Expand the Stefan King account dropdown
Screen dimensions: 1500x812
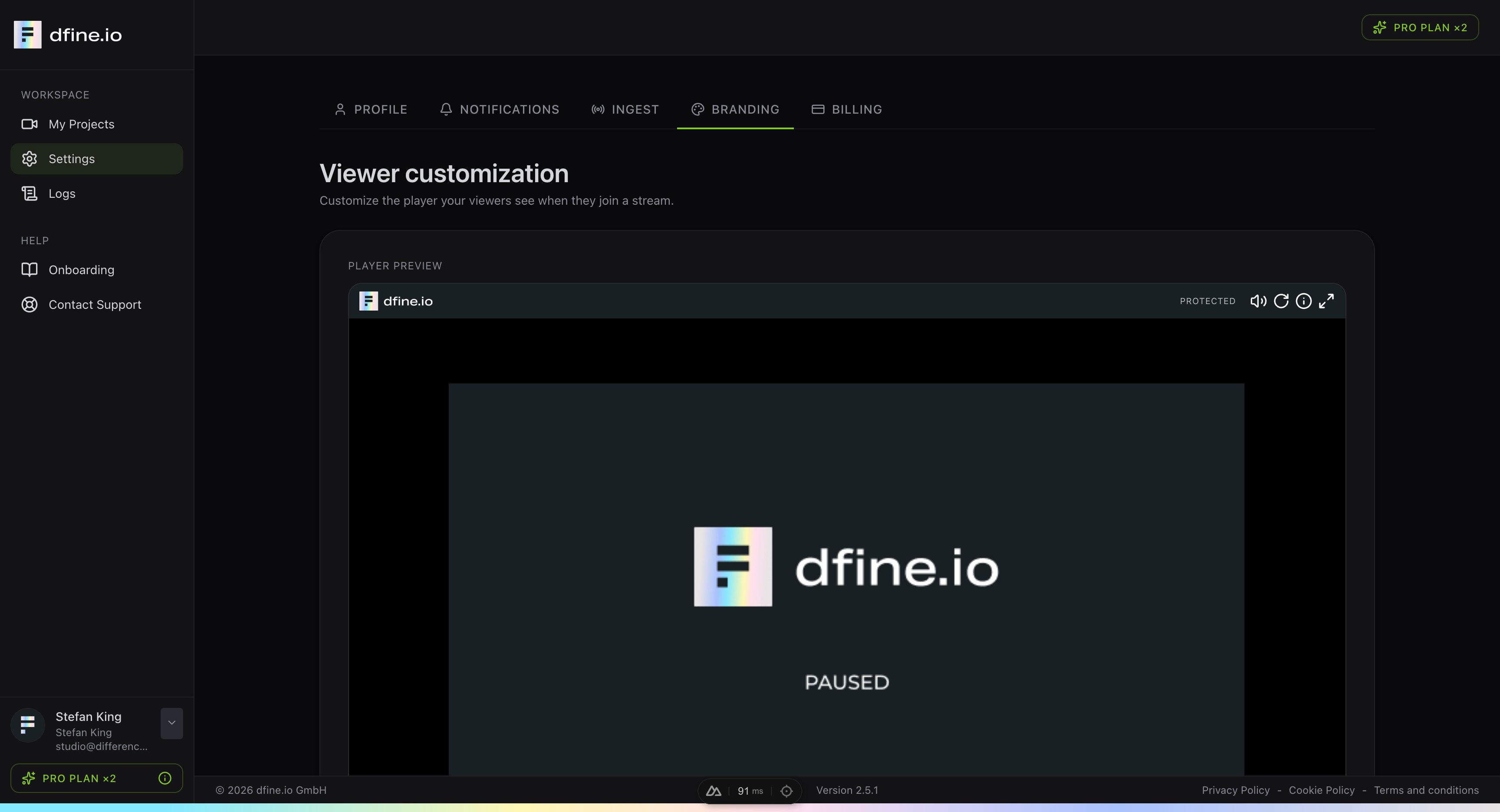pyautogui.click(x=172, y=723)
